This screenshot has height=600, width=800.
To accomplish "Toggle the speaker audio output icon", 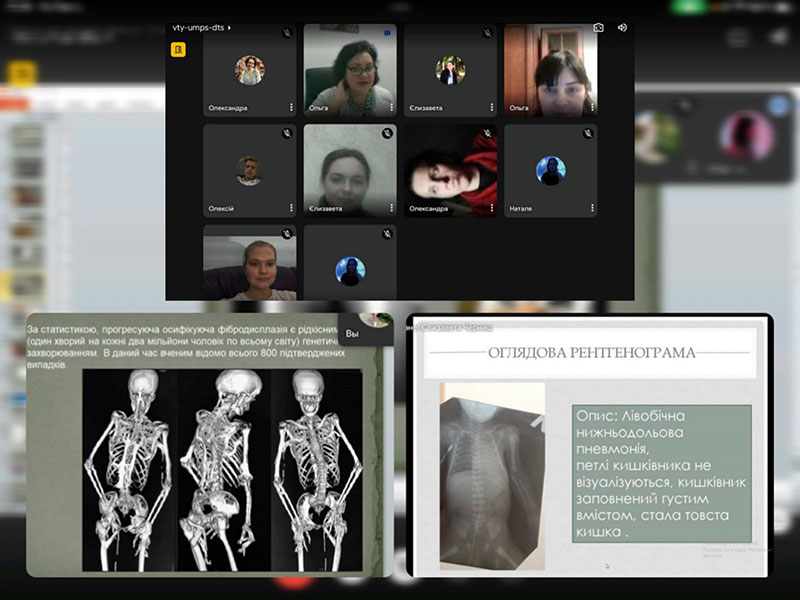I will point(622,28).
